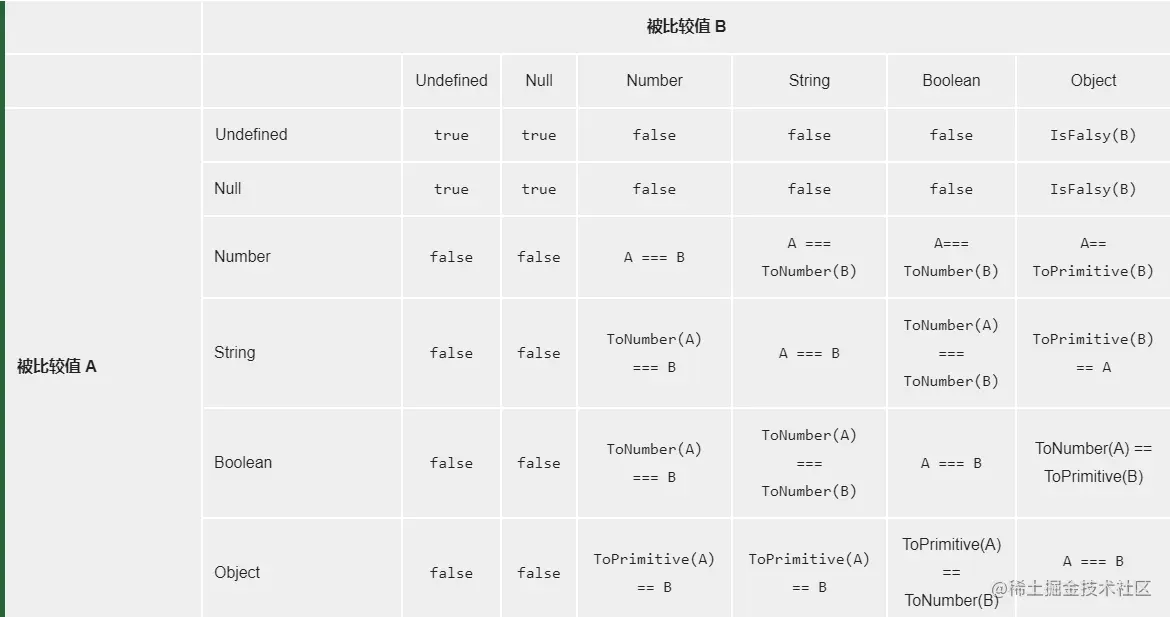The height and width of the screenshot is (617, 1170).
Task: Select the String column header
Action: tap(810, 81)
